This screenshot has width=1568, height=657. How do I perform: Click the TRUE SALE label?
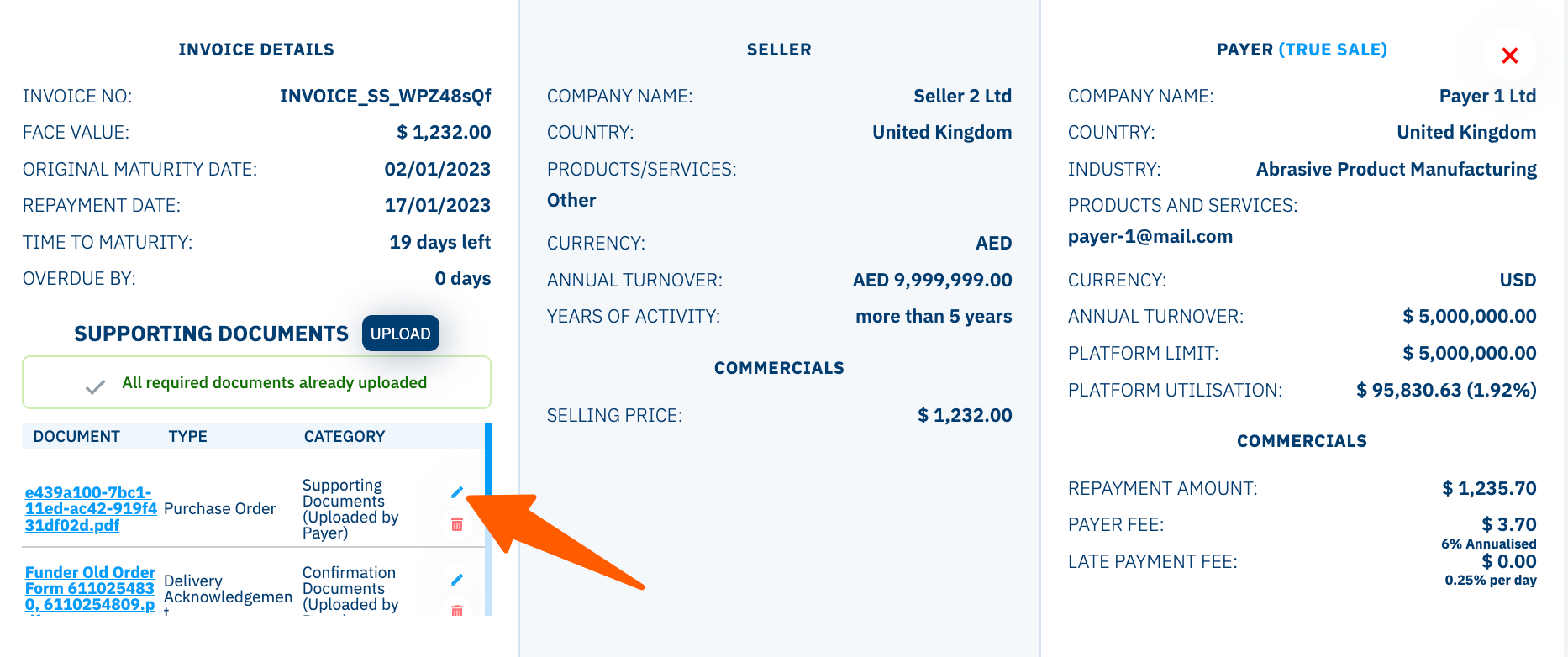point(1333,50)
